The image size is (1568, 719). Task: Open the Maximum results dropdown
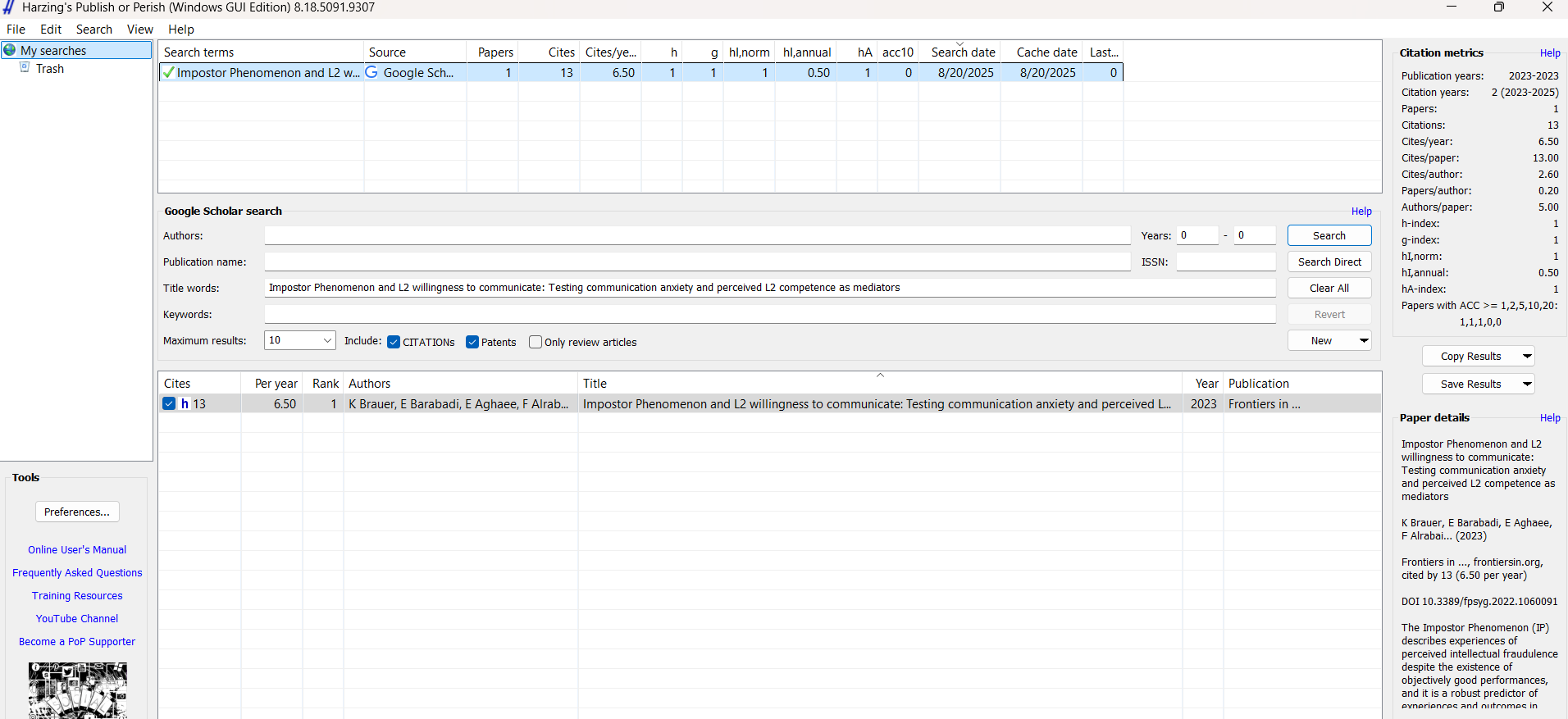coord(327,340)
